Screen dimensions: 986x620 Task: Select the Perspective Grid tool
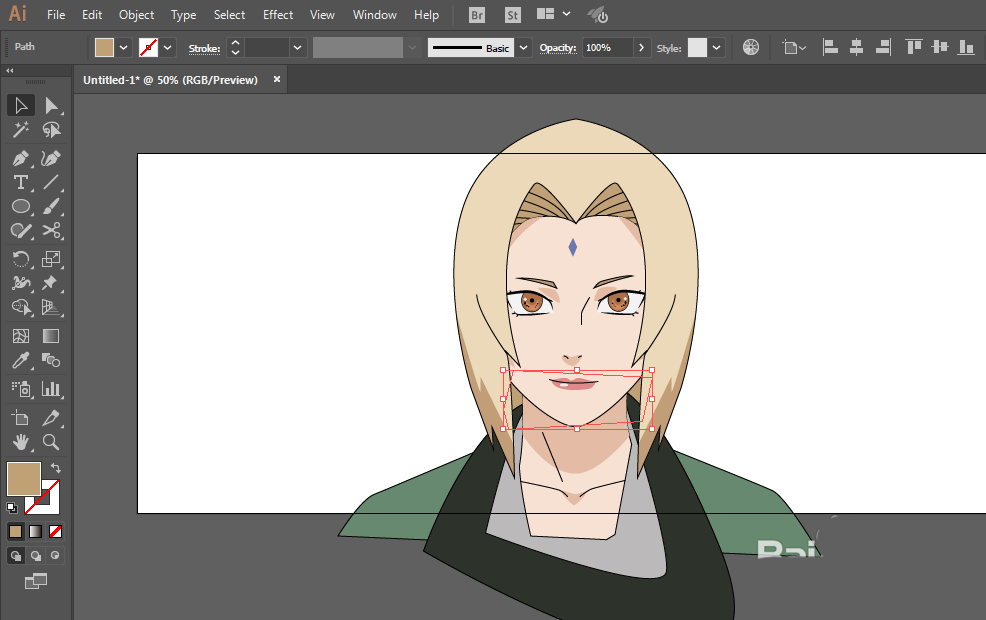click(x=51, y=307)
